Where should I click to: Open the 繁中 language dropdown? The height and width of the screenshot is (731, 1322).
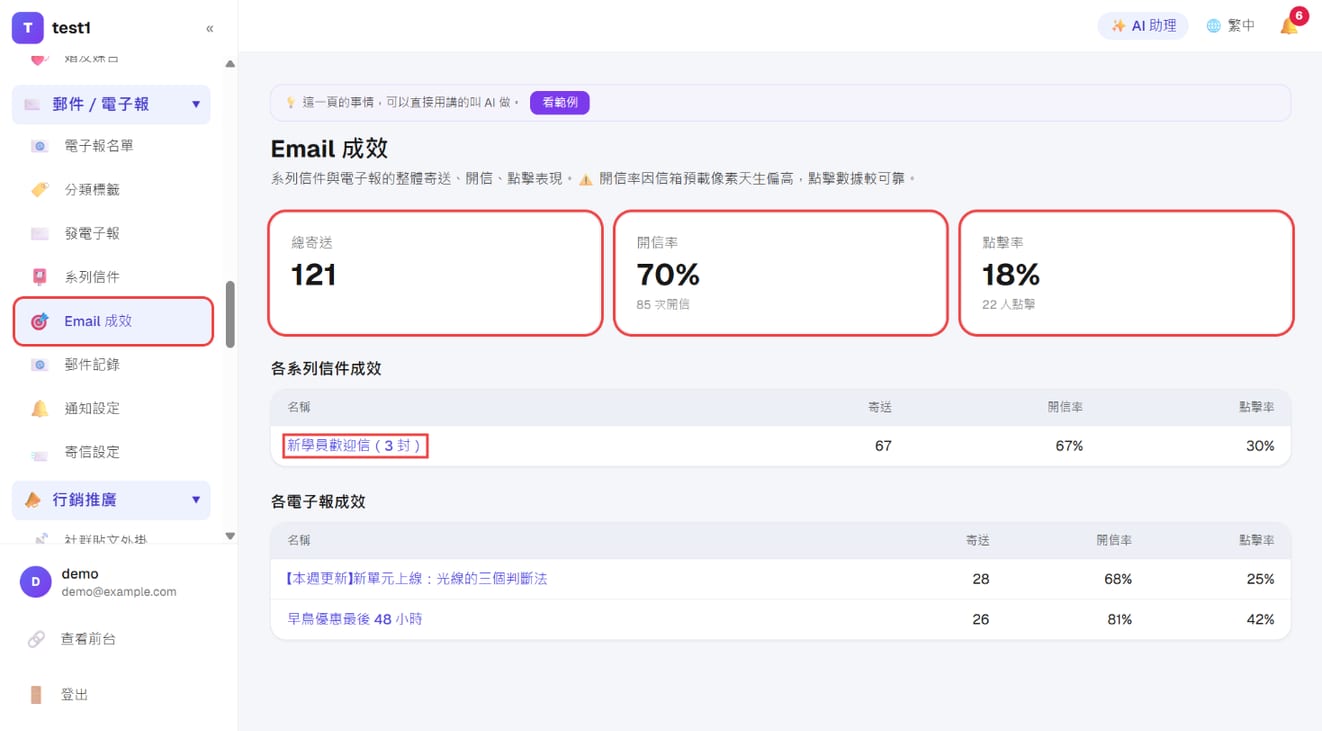pyautogui.click(x=1230, y=26)
